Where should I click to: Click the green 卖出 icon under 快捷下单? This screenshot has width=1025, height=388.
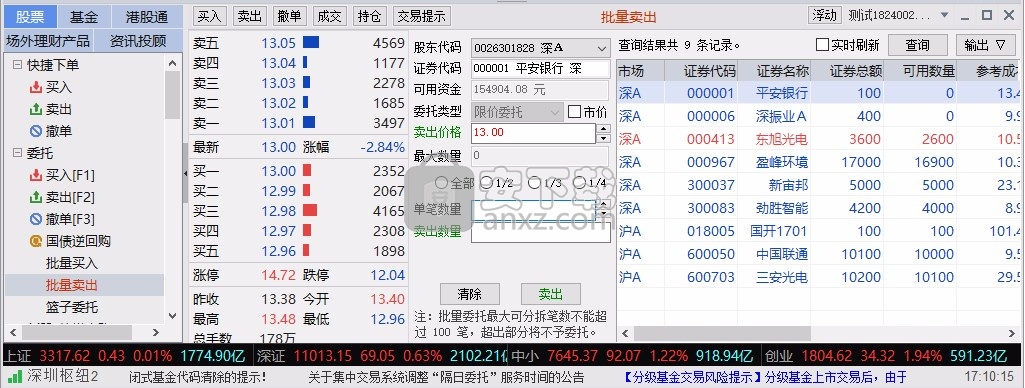[36, 110]
